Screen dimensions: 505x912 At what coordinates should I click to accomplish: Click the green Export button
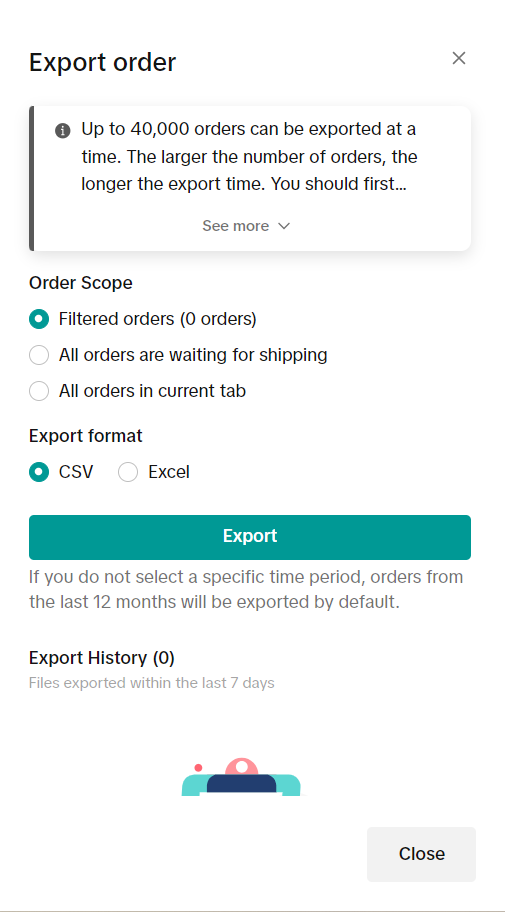tap(250, 537)
